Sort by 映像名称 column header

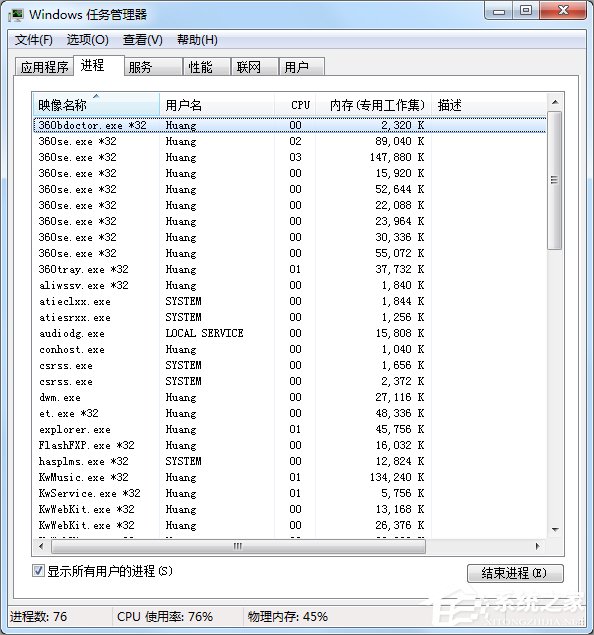(x=96, y=105)
